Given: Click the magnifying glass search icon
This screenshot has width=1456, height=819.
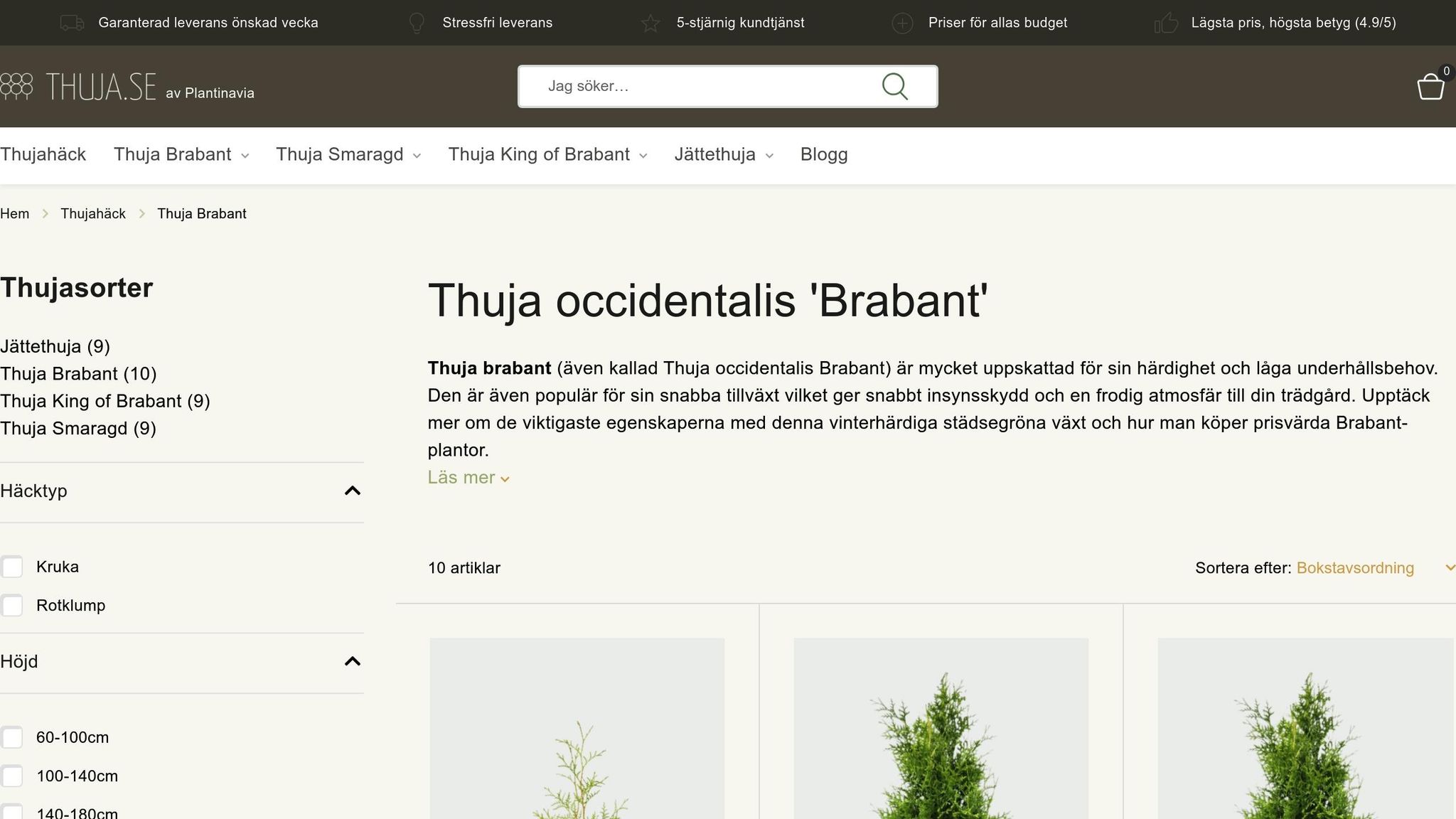Looking at the screenshot, I should 895,87.
